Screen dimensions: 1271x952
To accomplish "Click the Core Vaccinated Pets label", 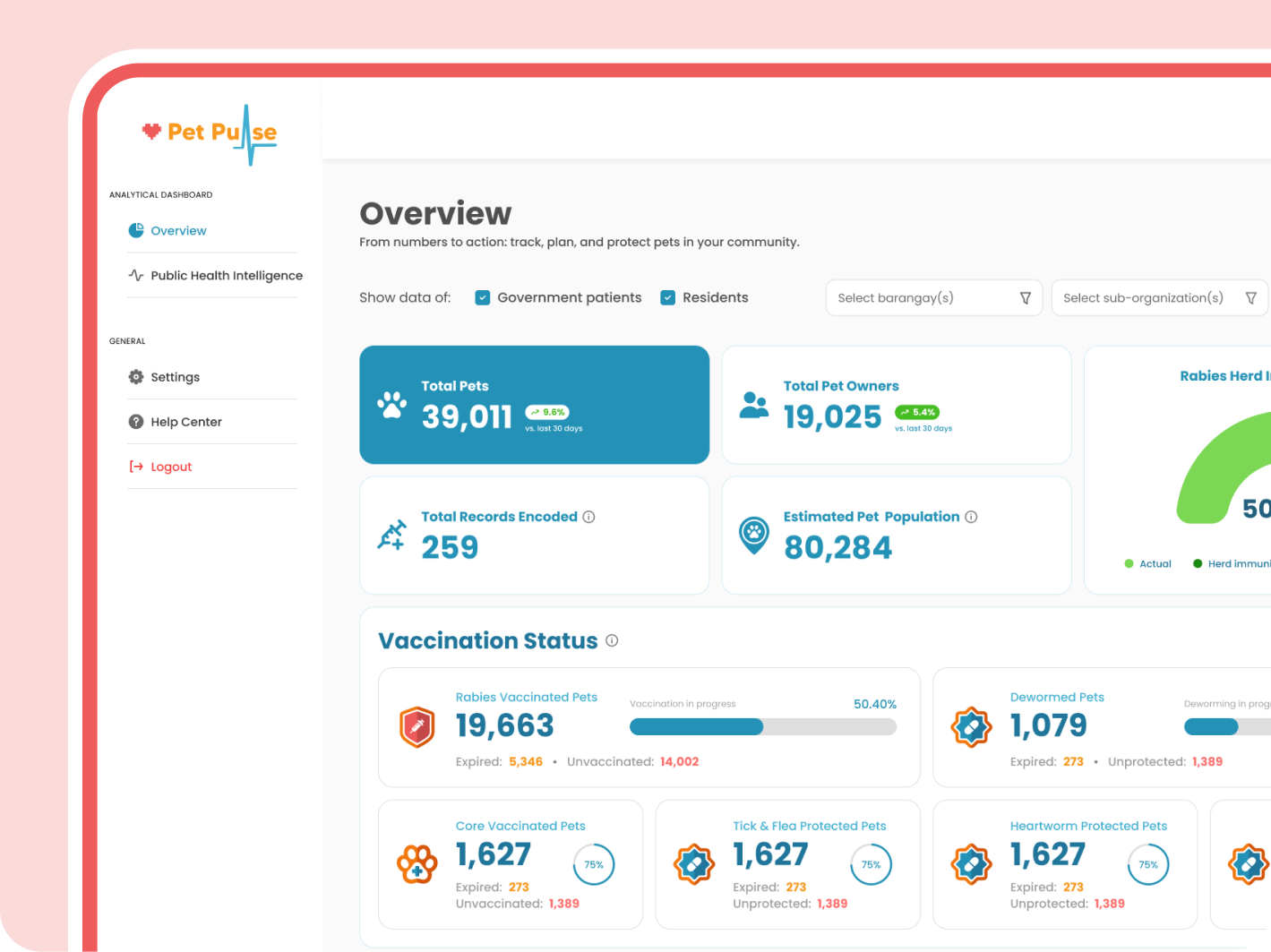I will coord(520,826).
